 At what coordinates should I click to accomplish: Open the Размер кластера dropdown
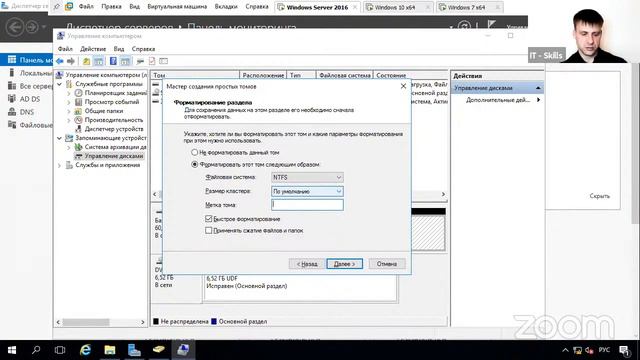(307, 191)
